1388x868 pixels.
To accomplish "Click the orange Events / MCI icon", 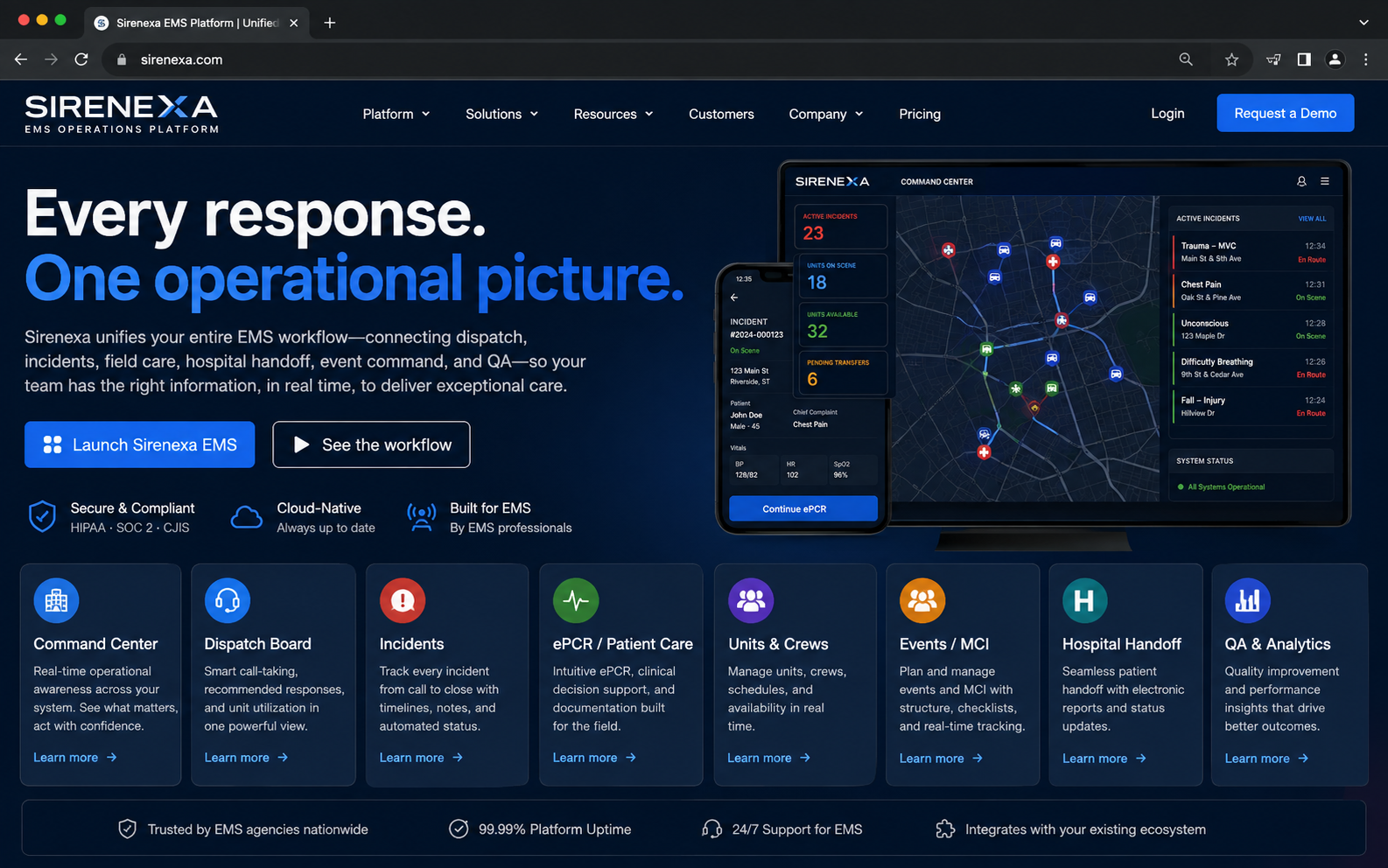I will coord(922,600).
